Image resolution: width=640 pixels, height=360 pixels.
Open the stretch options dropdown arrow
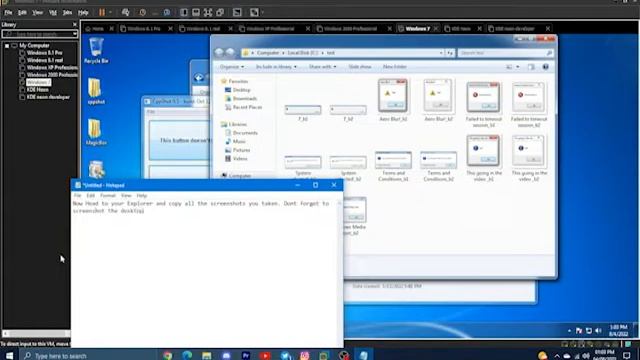pyautogui.click(x=262, y=13)
